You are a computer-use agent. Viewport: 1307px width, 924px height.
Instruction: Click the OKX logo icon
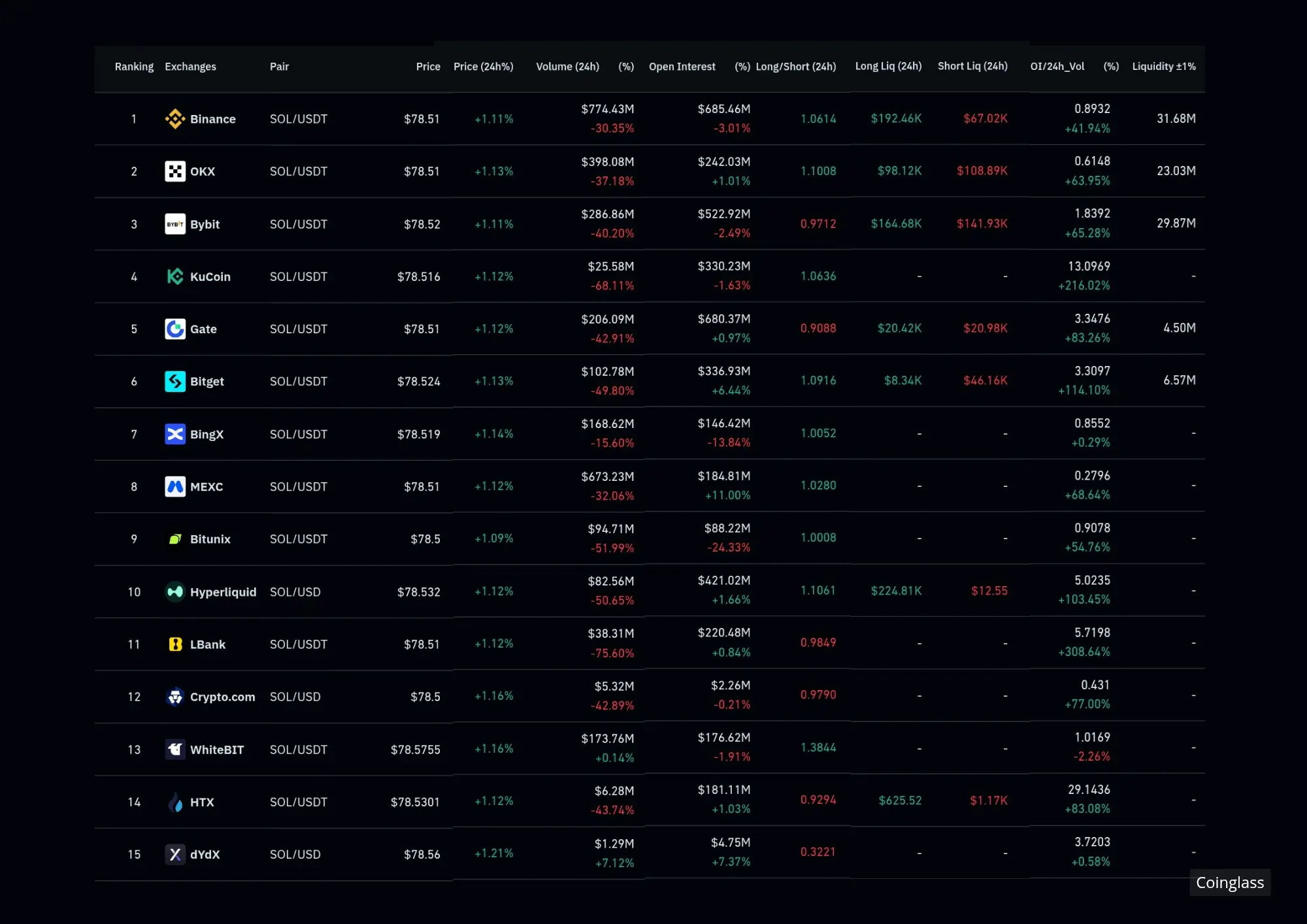tap(175, 171)
